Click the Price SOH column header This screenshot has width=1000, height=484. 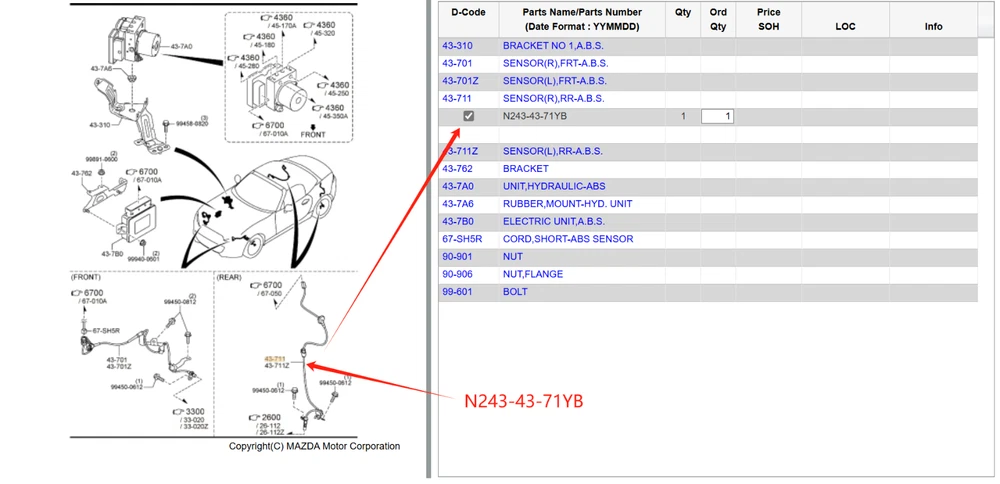click(768, 19)
